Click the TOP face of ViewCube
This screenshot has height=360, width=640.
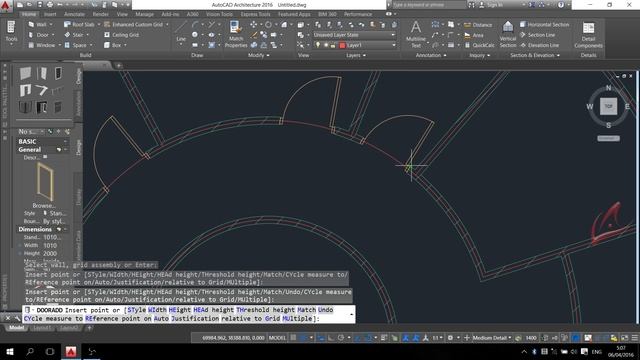[x=608, y=106]
